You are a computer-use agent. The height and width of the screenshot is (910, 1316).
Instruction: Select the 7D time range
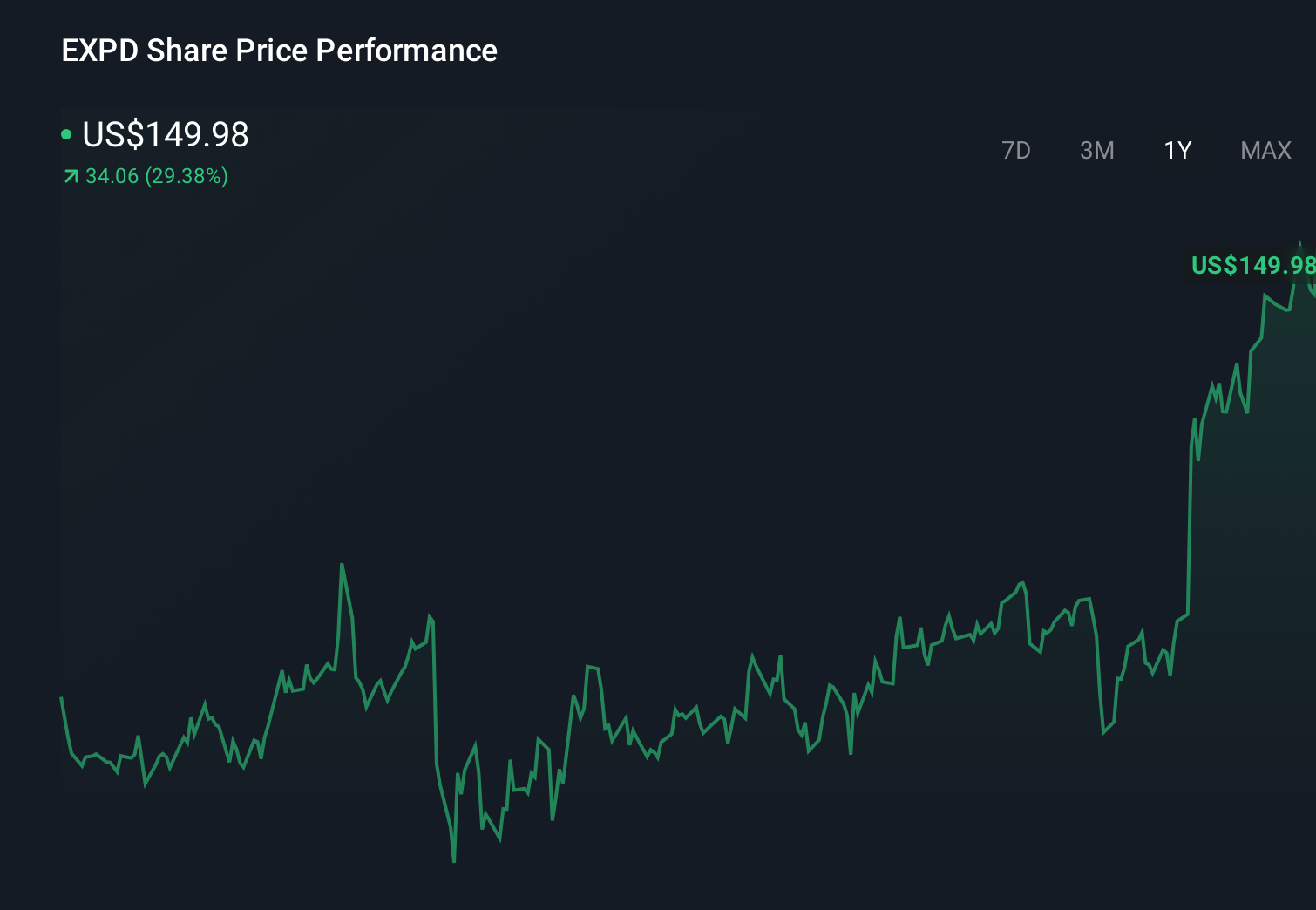pyautogui.click(x=1016, y=150)
